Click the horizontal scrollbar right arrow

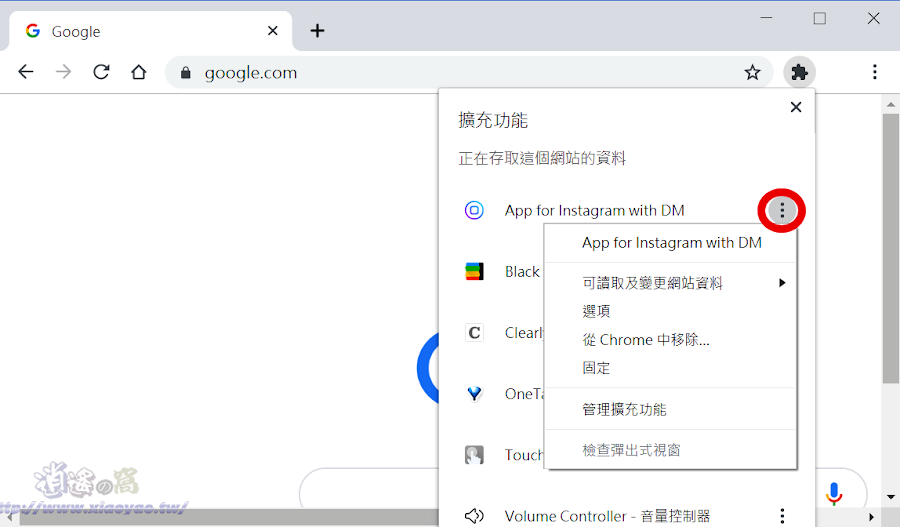(871, 517)
